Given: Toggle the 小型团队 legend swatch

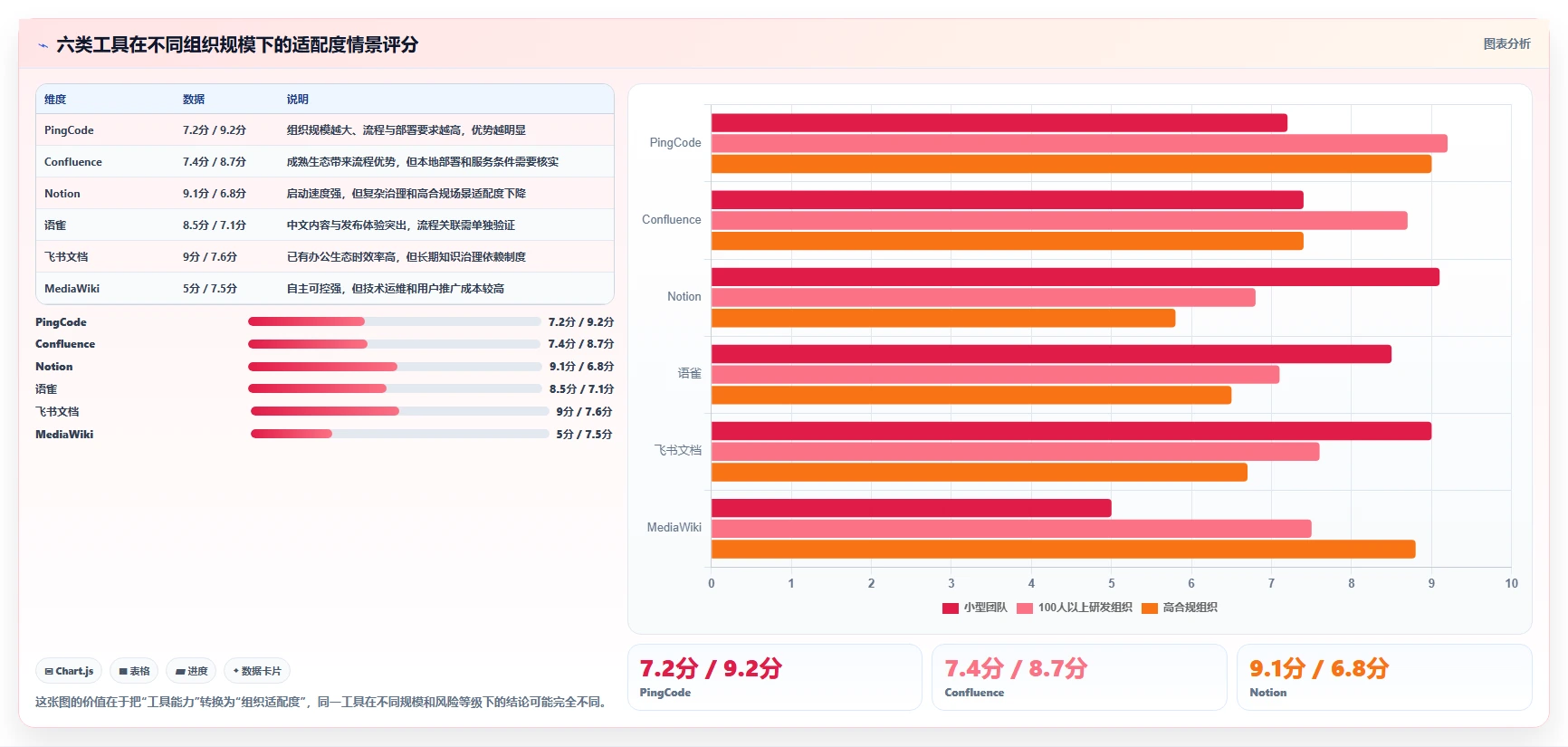Looking at the screenshot, I should [x=951, y=608].
